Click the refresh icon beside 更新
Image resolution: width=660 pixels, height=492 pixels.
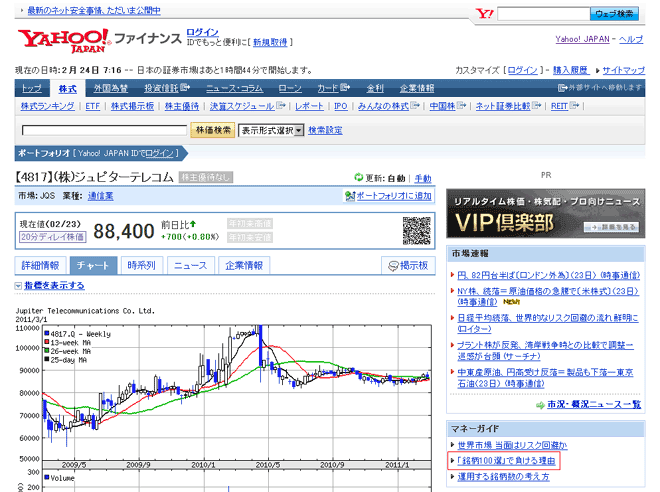click(358, 178)
